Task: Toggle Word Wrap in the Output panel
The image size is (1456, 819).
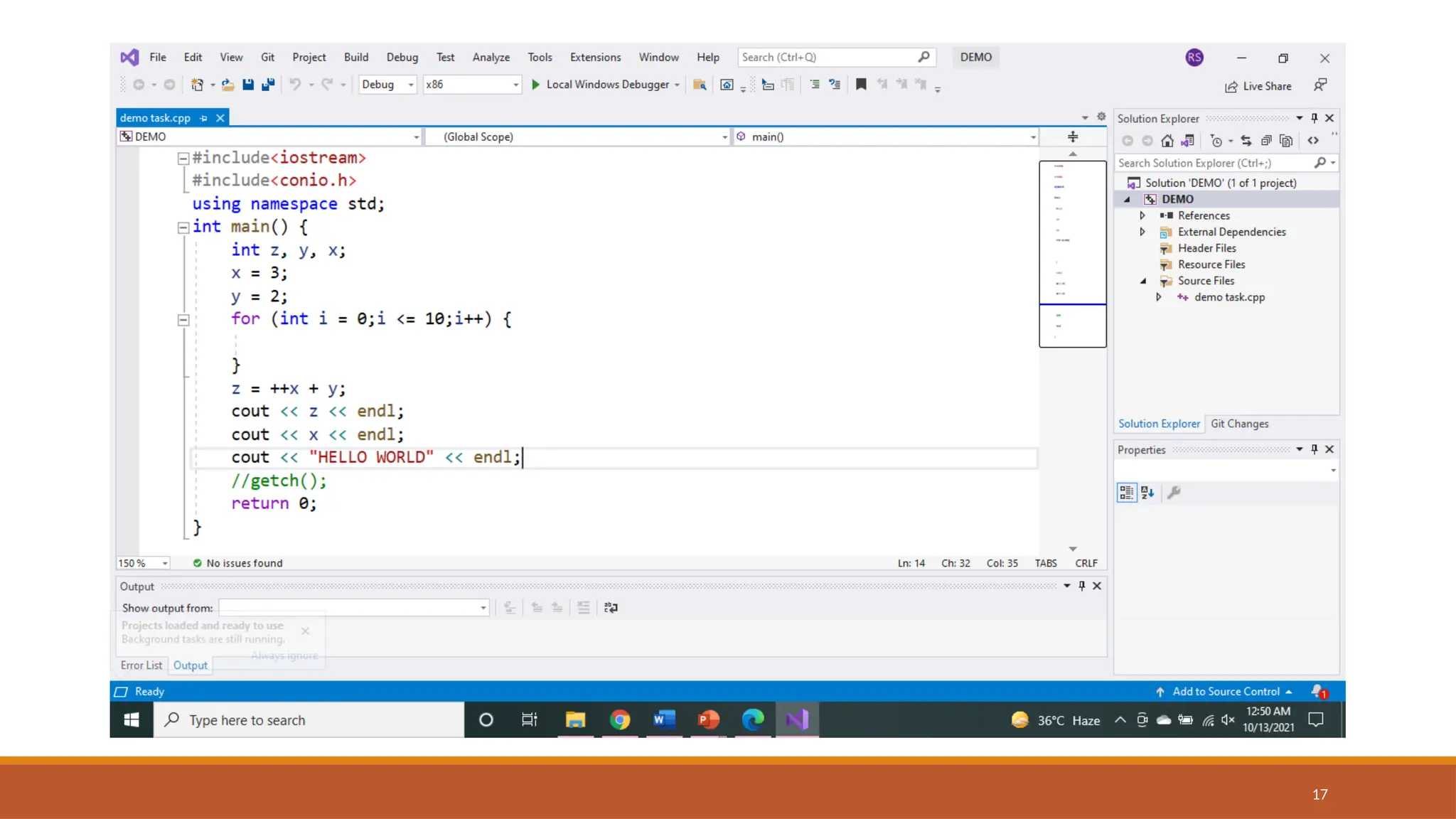Action: [611, 608]
